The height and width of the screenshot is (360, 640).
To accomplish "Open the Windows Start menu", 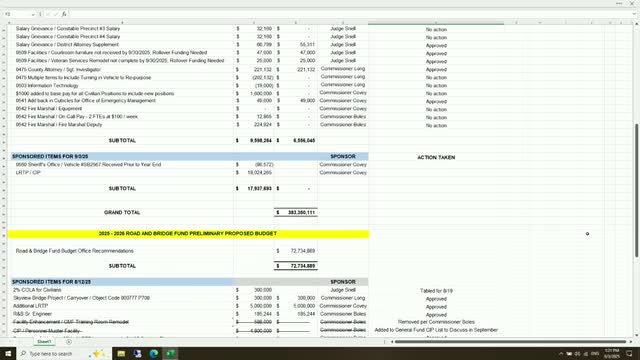I will [8, 353].
